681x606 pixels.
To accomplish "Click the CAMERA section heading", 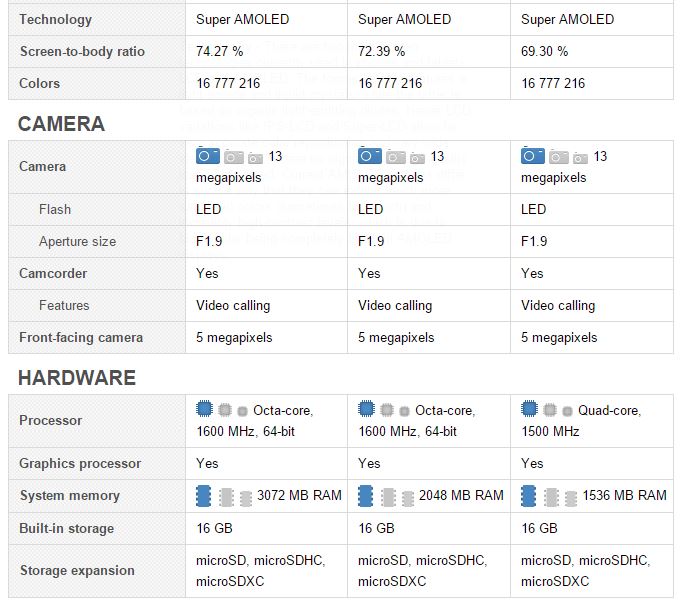I will (61, 124).
